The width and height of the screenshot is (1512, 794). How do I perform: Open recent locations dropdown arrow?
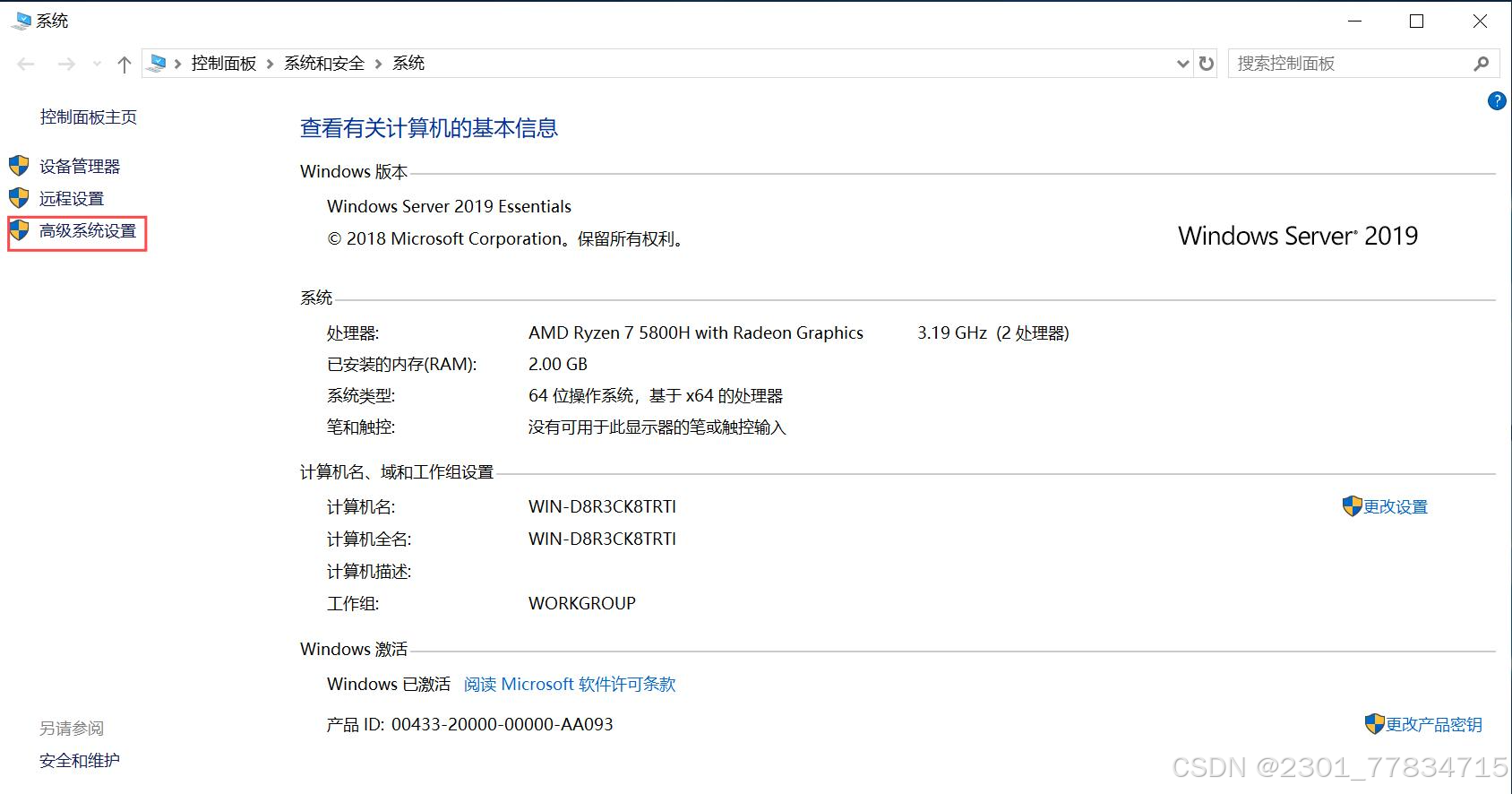(97, 64)
